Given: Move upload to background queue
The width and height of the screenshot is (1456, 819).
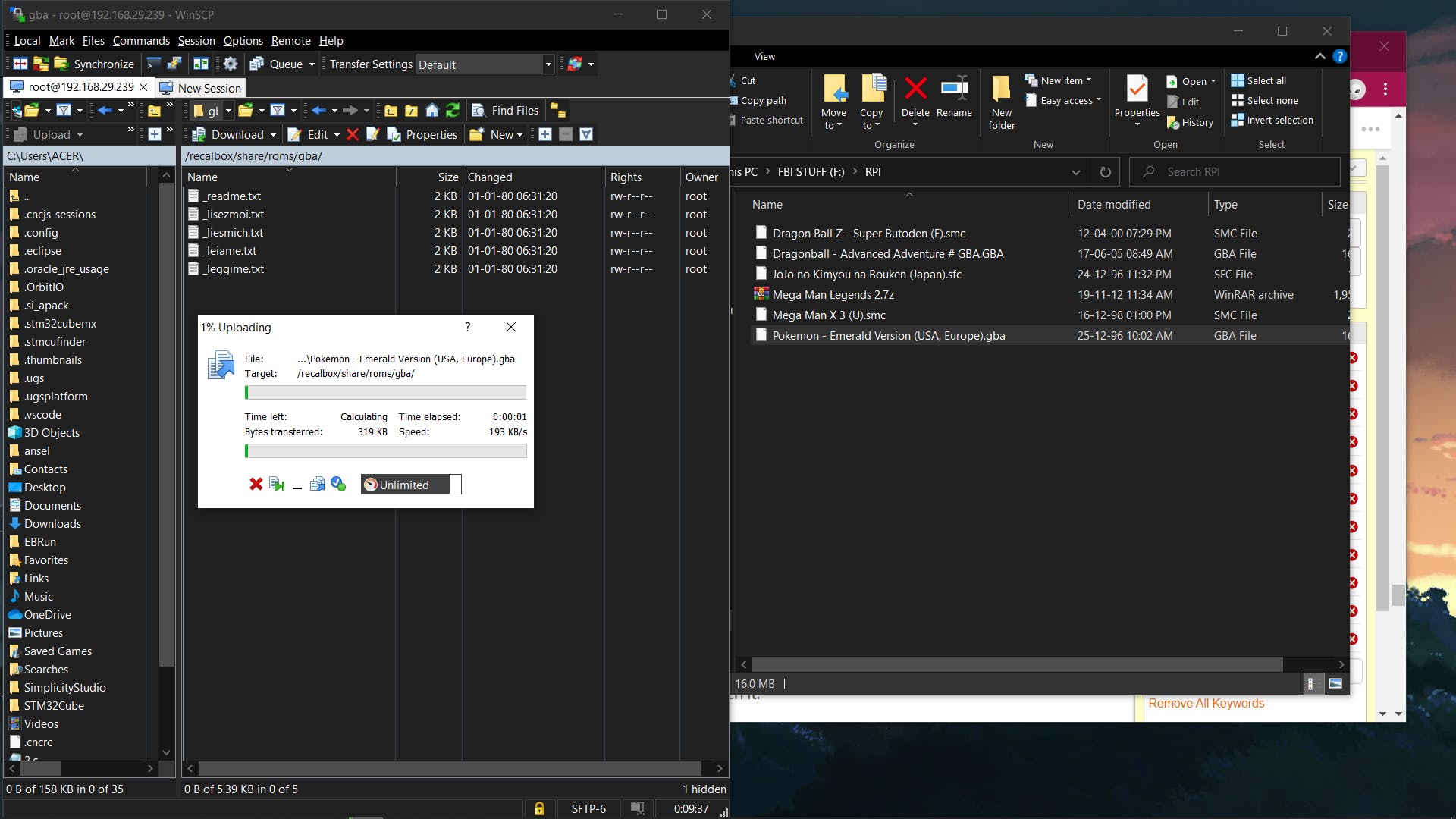Looking at the screenshot, I should [317, 485].
